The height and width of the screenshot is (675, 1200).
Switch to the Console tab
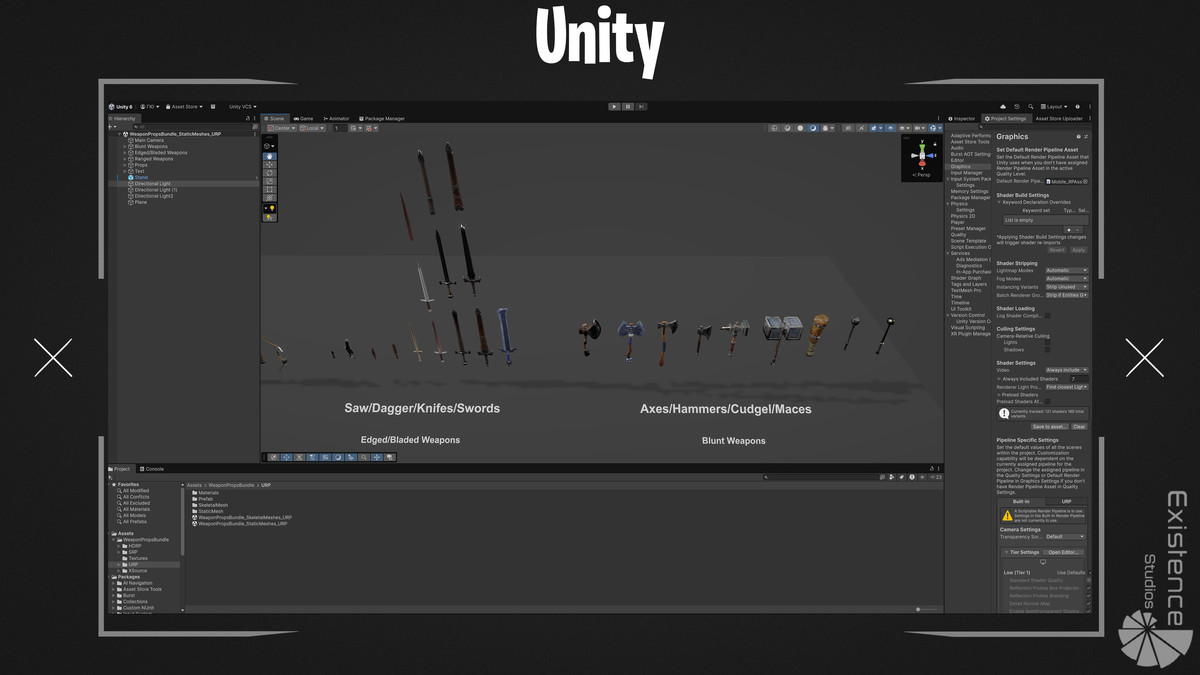(x=152, y=469)
